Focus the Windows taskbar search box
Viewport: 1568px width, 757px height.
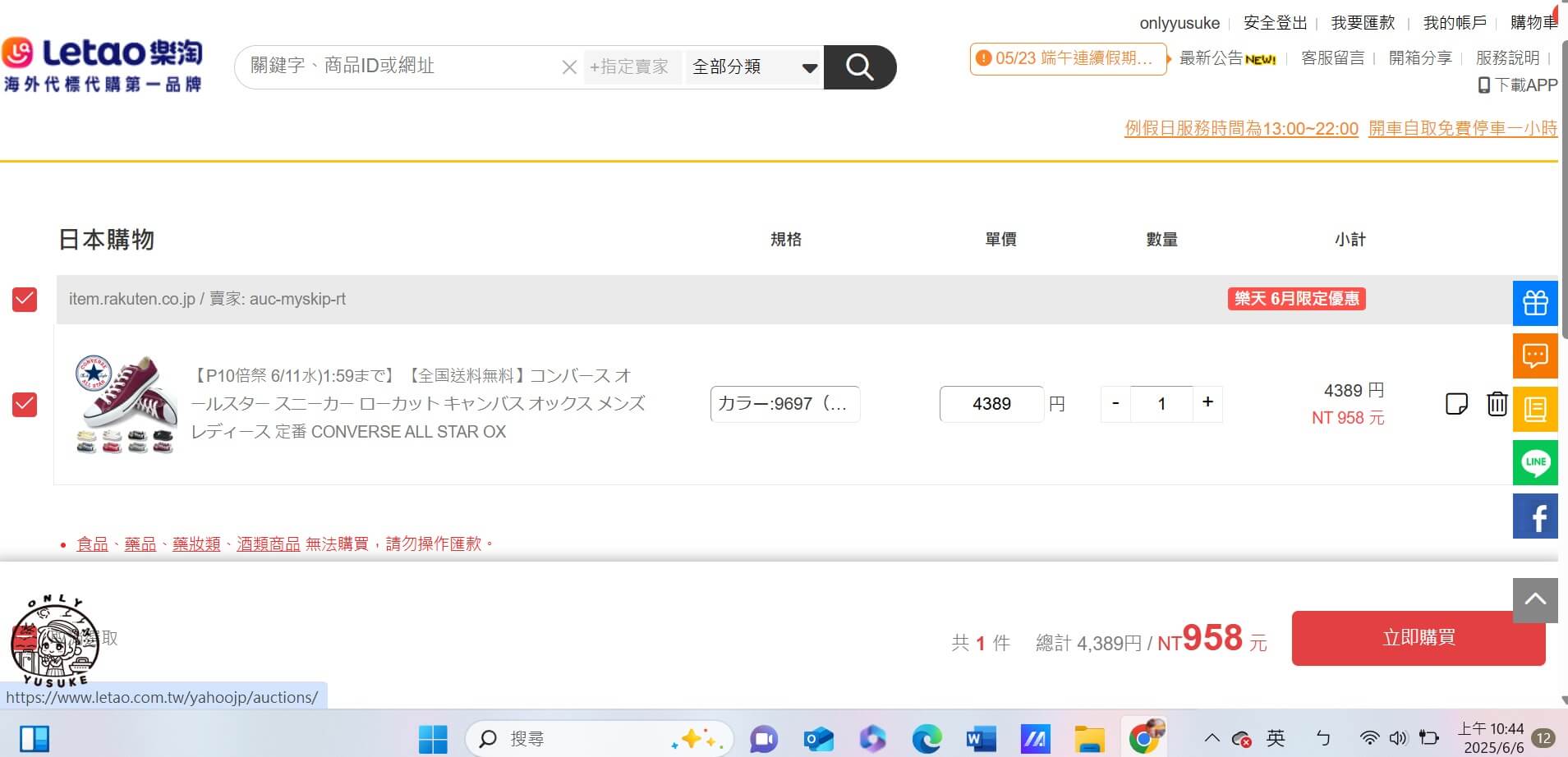599,739
